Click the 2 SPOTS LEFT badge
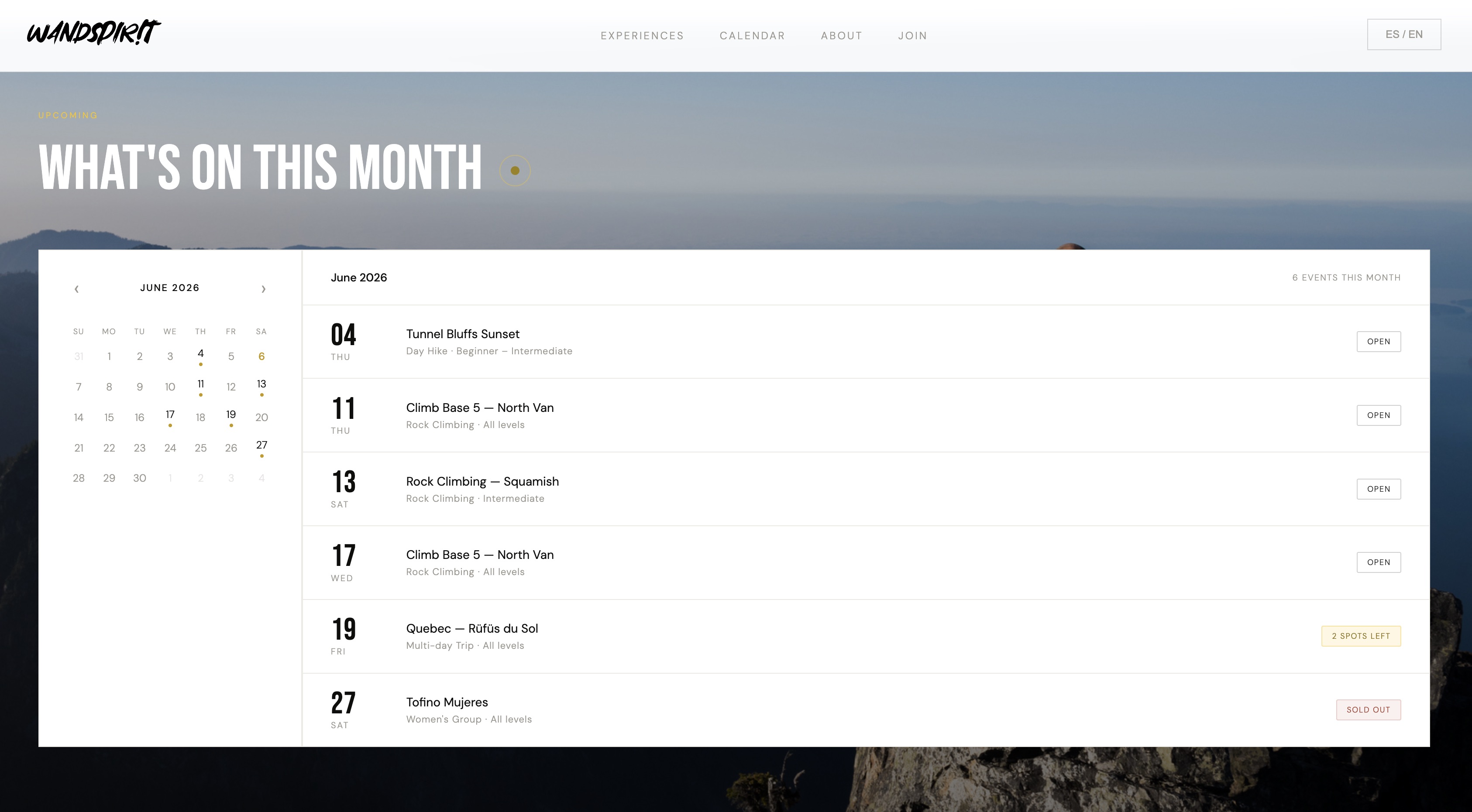The height and width of the screenshot is (812, 1472). point(1361,636)
